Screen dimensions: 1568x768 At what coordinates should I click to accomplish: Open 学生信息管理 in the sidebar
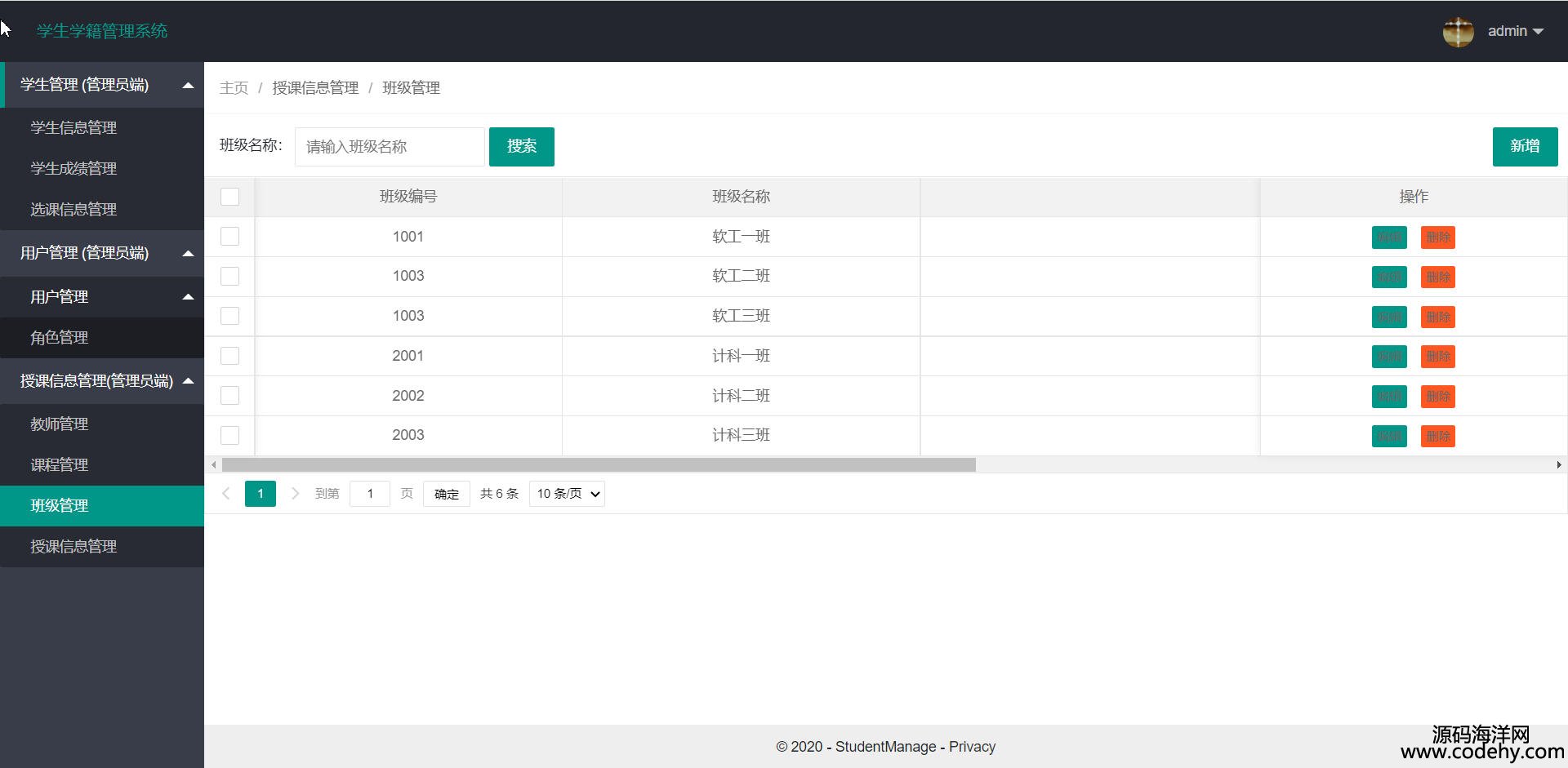click(102, 128)
